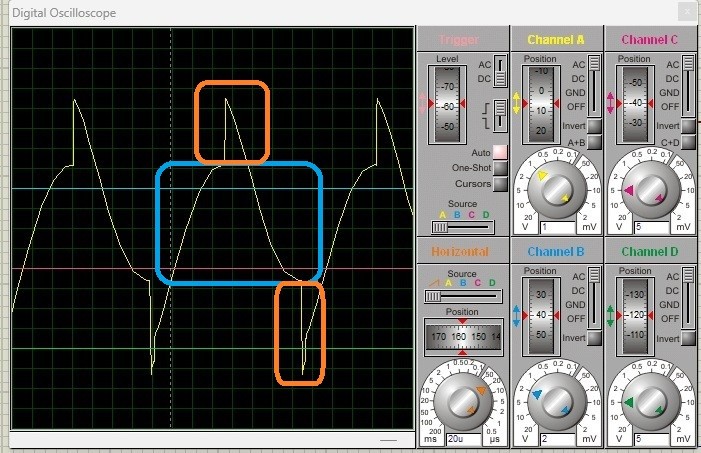Click the Horizontal timebase knob
Image resolution: width=701 pixels, height=453 pixels.
pos(463,402)
